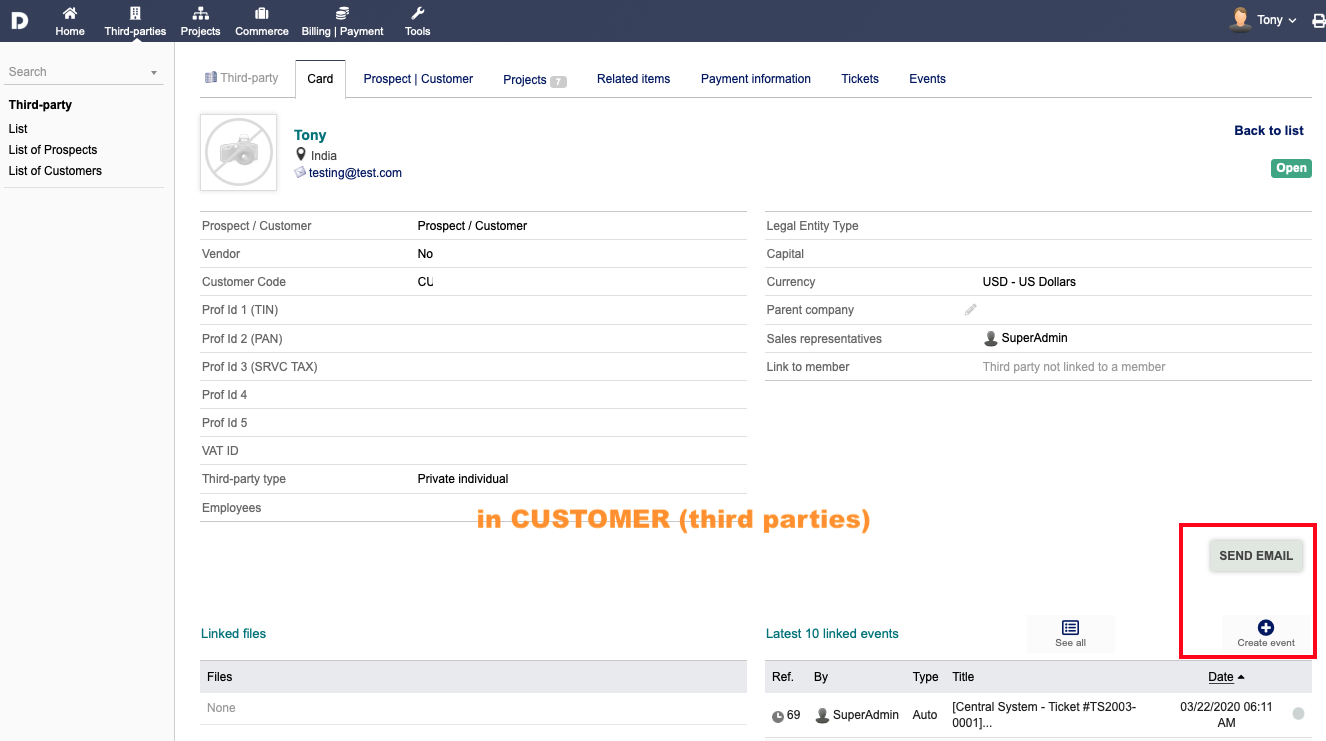
Task: Open the Commerce briefcase icon
Action: (261, 13)
